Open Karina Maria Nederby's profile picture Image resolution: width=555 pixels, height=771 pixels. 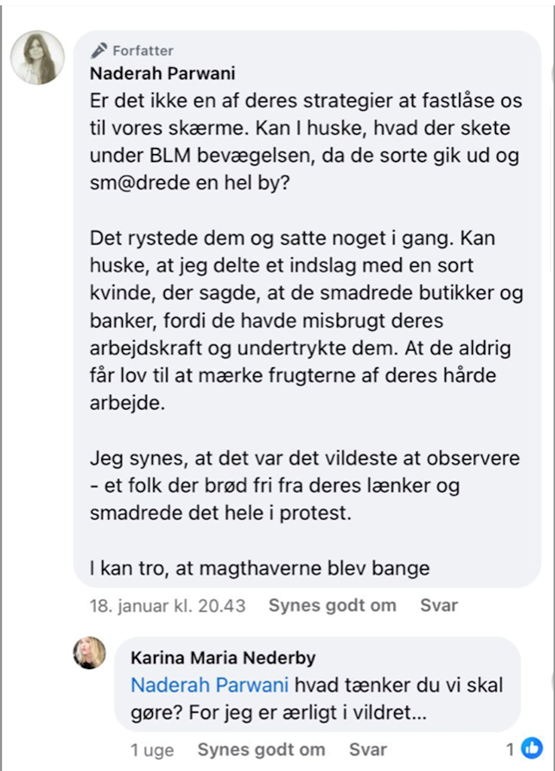point(90,653)
